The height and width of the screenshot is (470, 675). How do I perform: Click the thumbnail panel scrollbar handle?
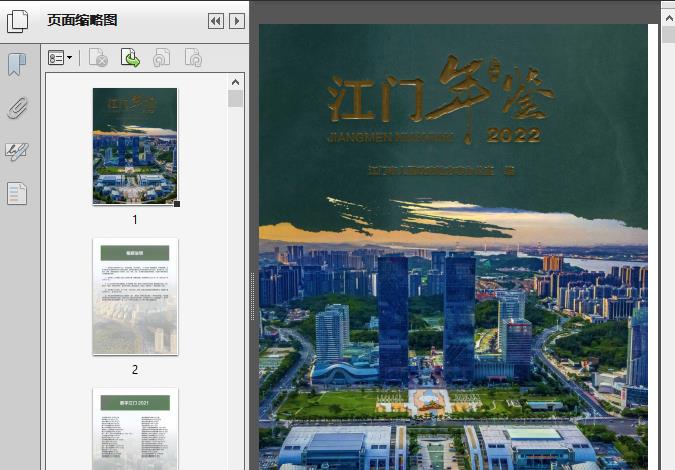(x=235, y=99)
